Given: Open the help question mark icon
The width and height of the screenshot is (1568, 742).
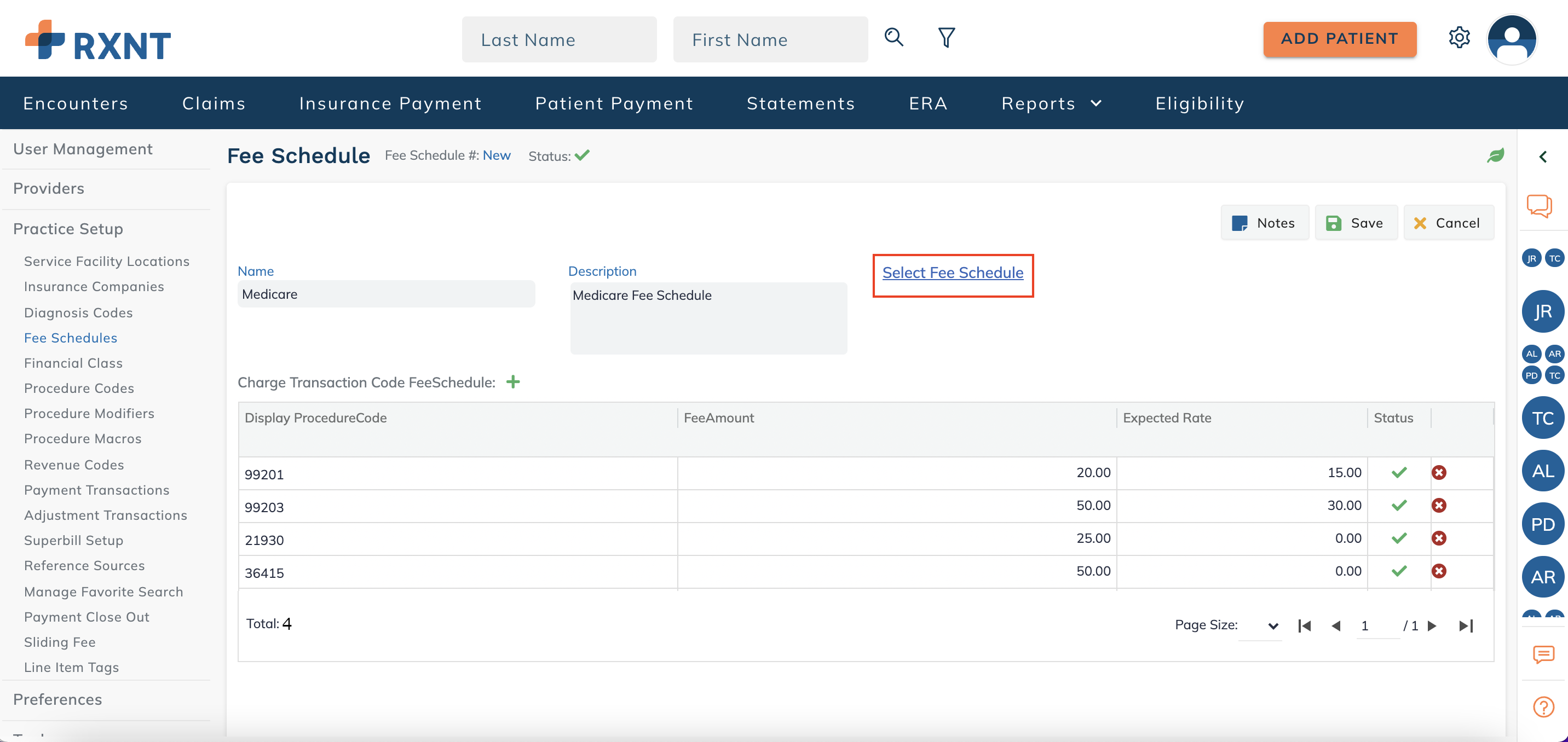Looking at the screenshot, I should coord(1543,707).
